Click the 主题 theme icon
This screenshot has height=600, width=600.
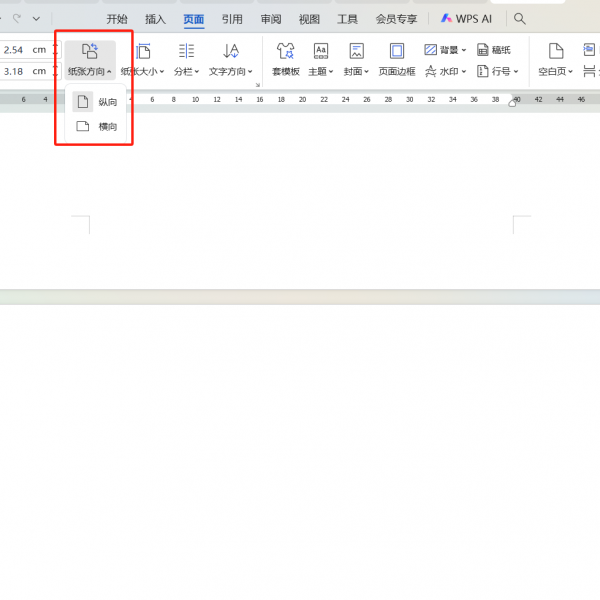coord(321,52)
